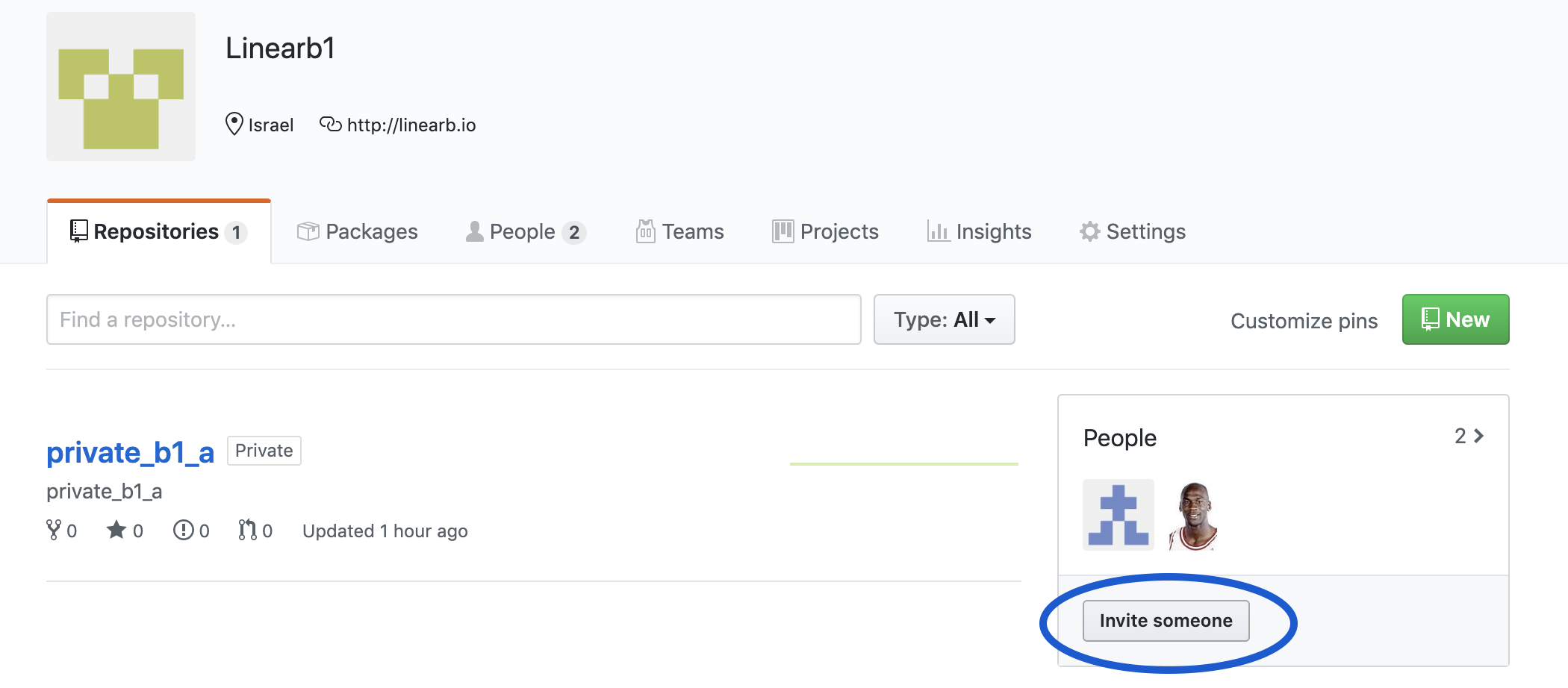Image resolution: width=1568 pixels, height=688 pixels.
Task: Click the Invite someone button
Action: tap(1166, 621)
